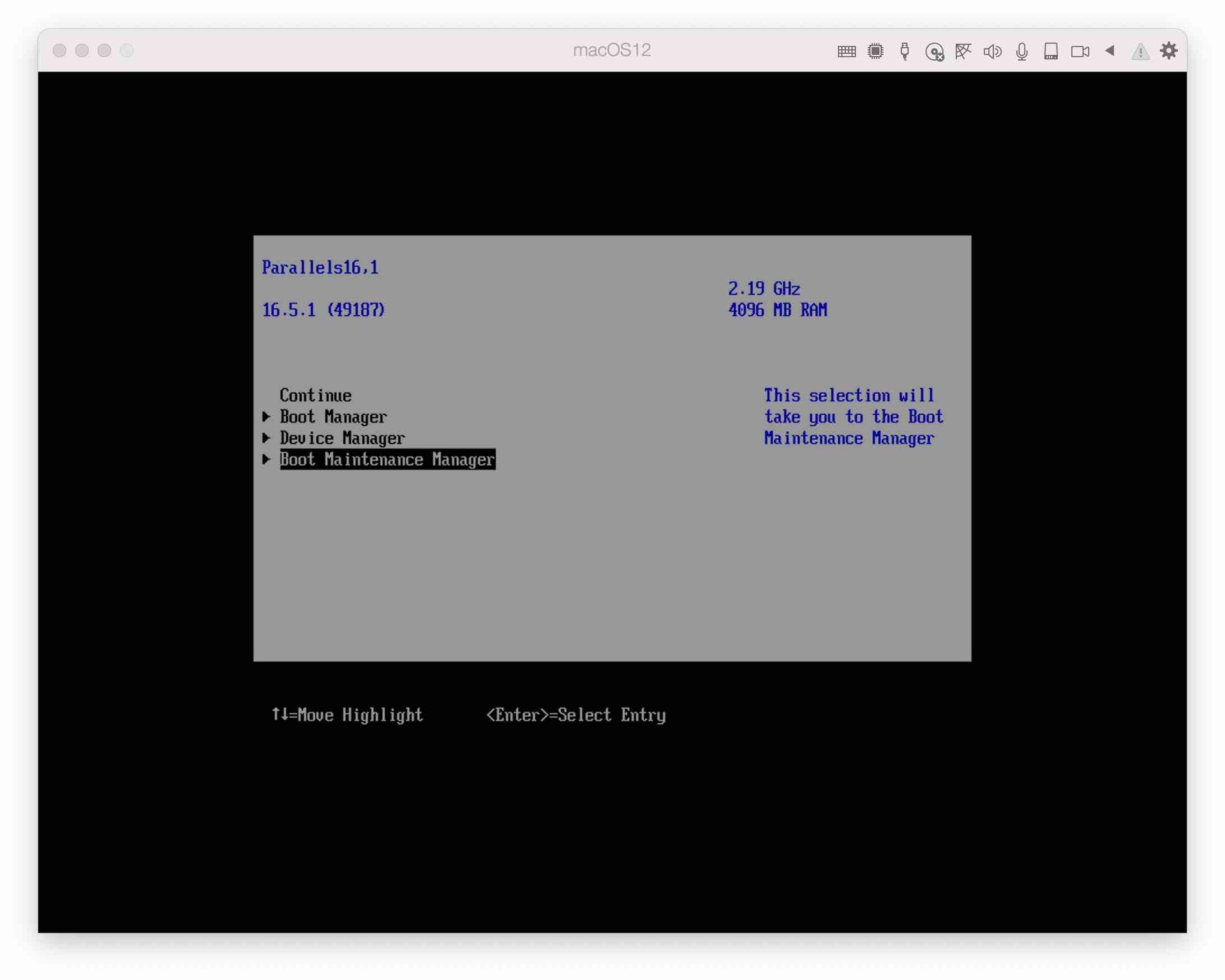The width and height of the screenshot is (1225, 980).
Task: Select the Boot Manager entry
Action: [x=333, y=417]
